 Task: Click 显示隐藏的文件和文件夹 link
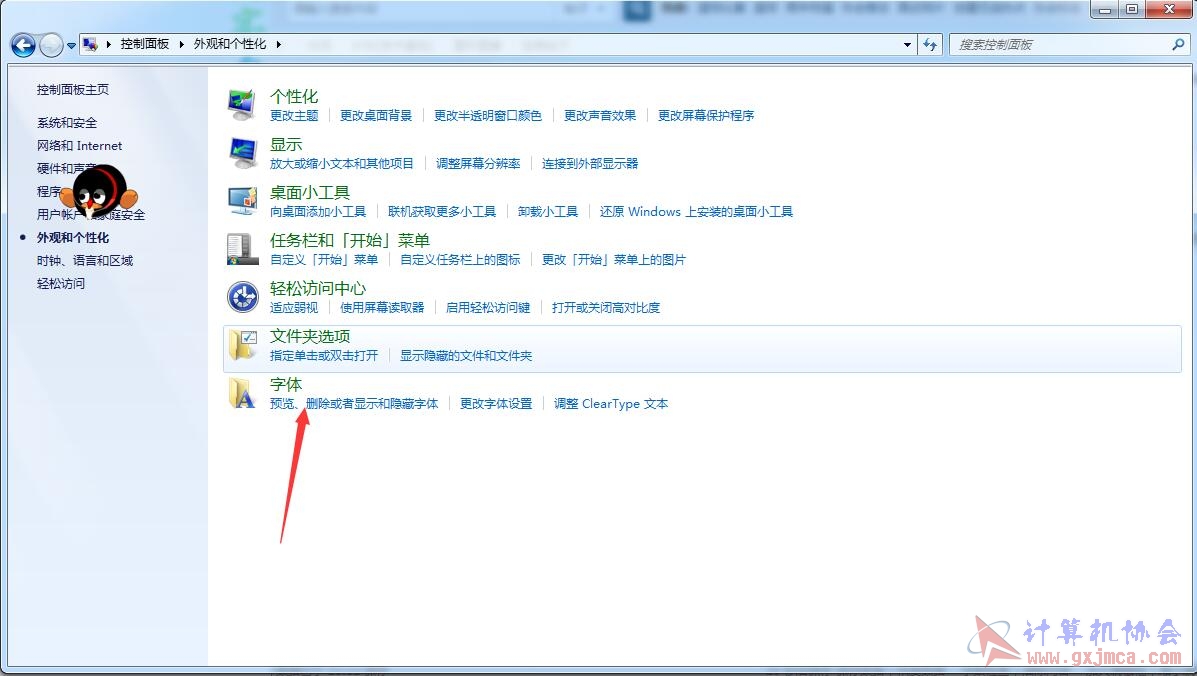pos(466,356)
